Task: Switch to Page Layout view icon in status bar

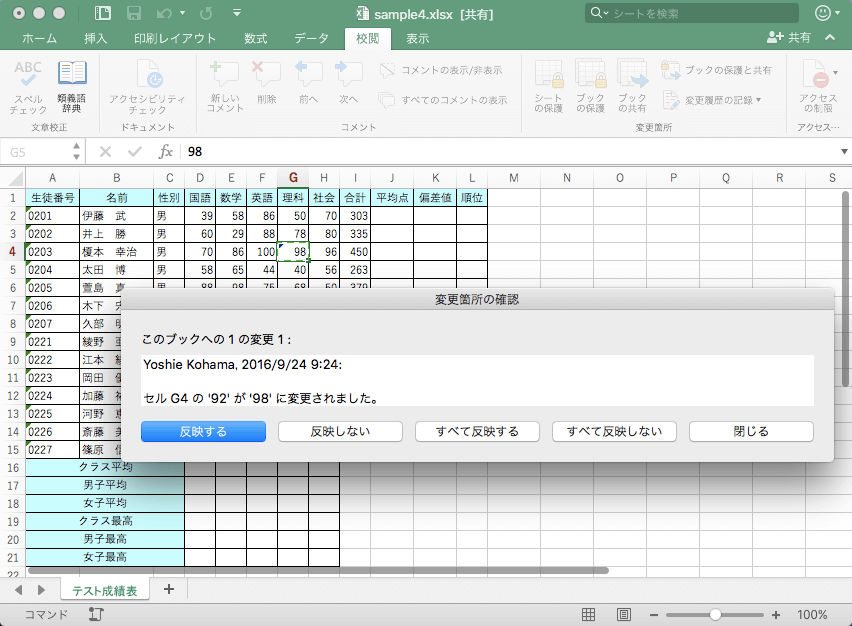Action: point(624,615)
